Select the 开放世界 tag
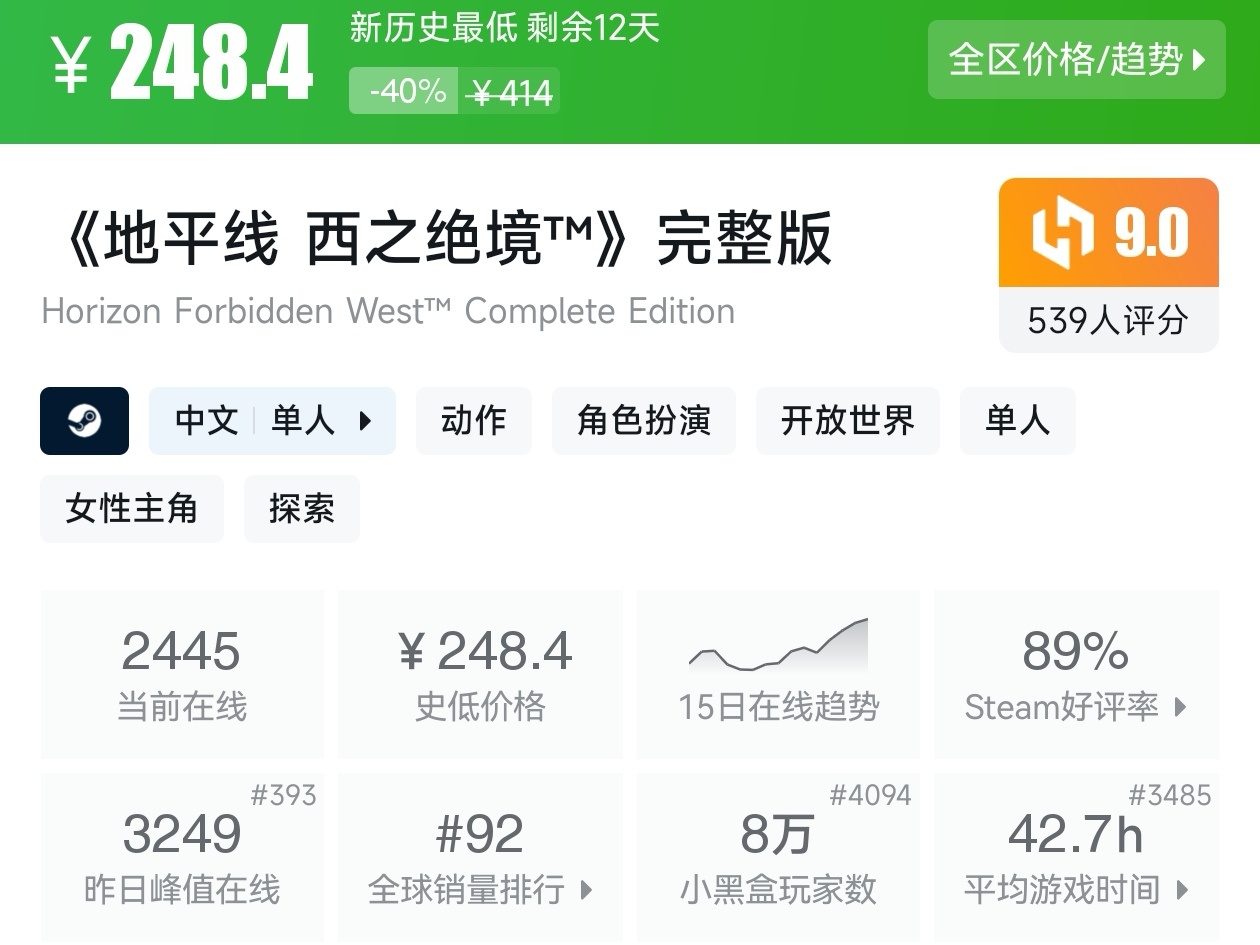Image resolution: width=1260 pixels, height=945 pixels. 848,421
